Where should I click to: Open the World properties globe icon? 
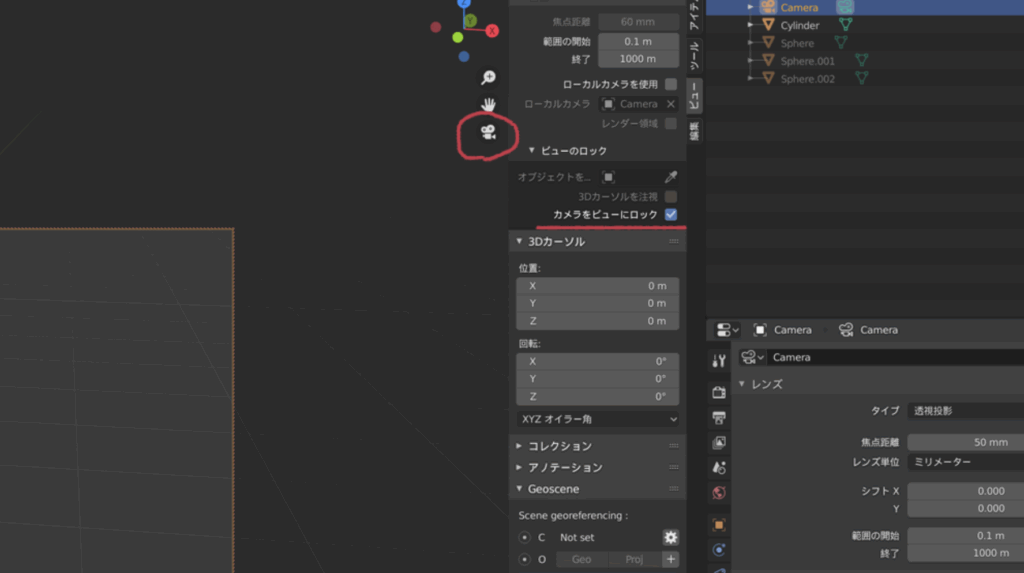point(718,492)
